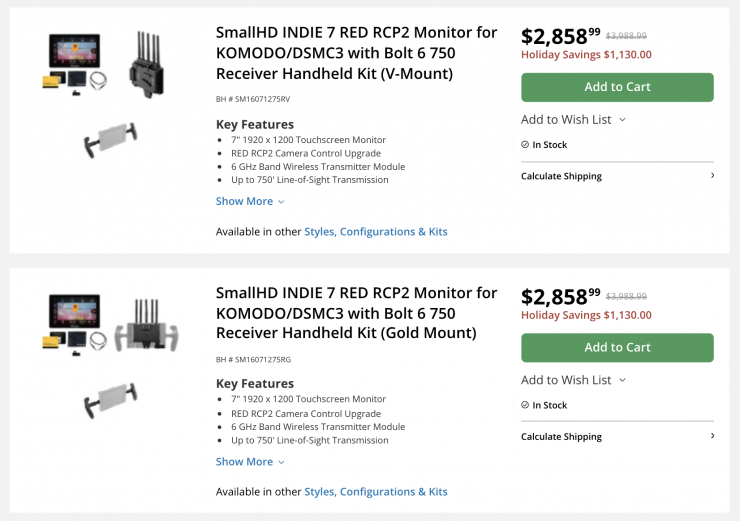Viewport: 740px width, 521px height.
Task: Expand Show More for V-Mount kit
Action: pyautogui.click(x=250, y=201)
